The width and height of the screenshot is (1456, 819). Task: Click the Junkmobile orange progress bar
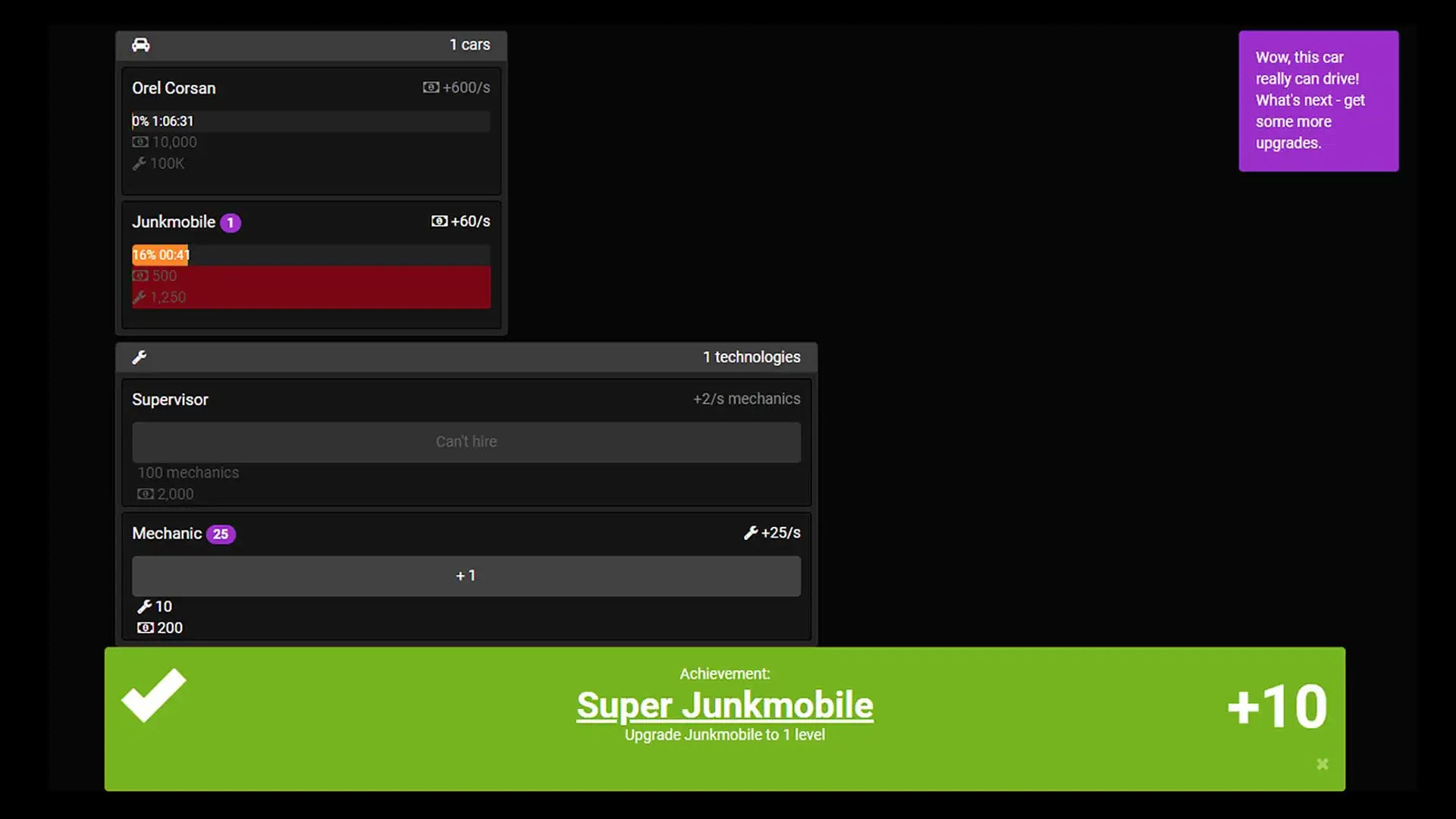[161, 255]
